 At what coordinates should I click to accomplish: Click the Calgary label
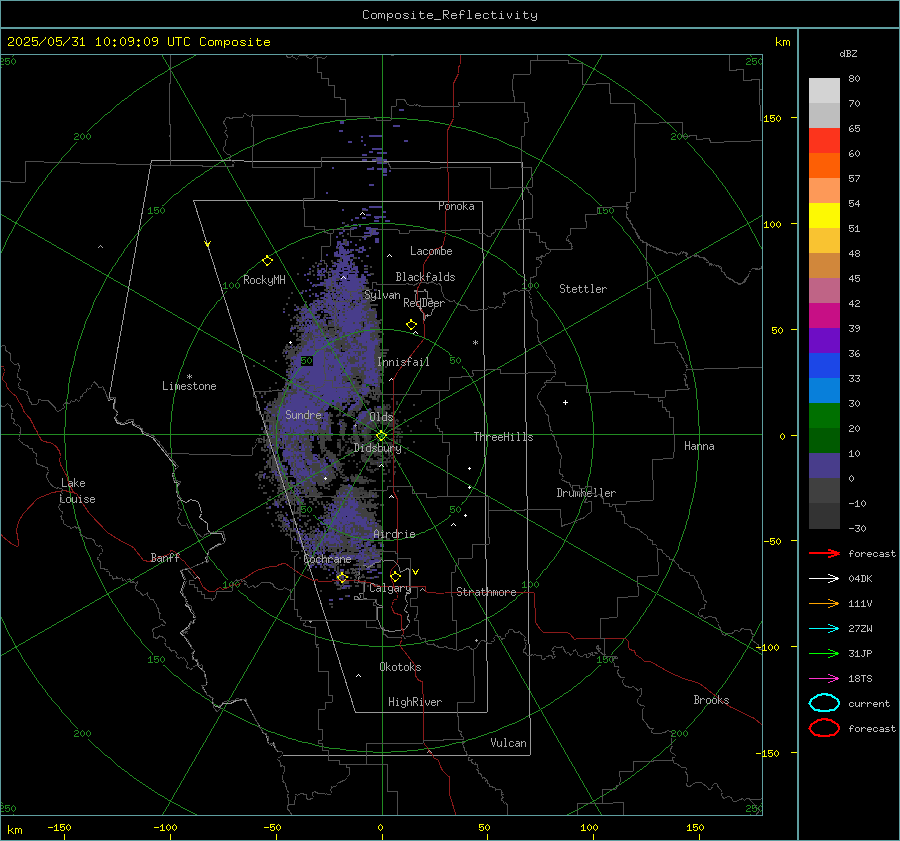pos(390,588)
